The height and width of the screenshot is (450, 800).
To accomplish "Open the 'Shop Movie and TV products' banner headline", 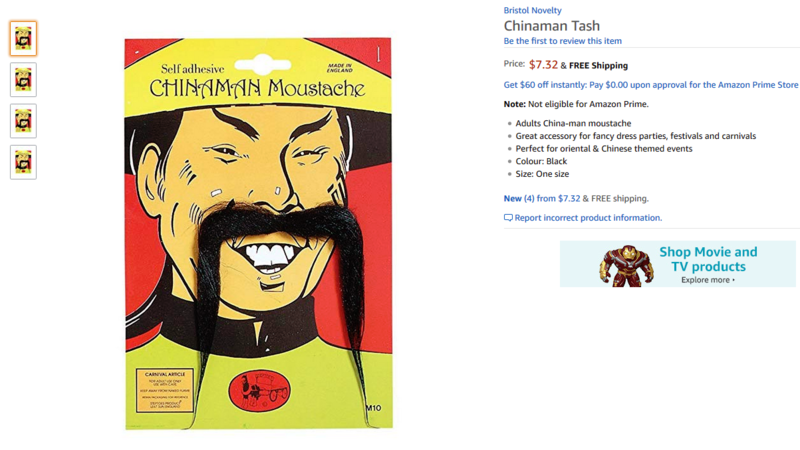I will pyautogui.click(x=708, y=259).
